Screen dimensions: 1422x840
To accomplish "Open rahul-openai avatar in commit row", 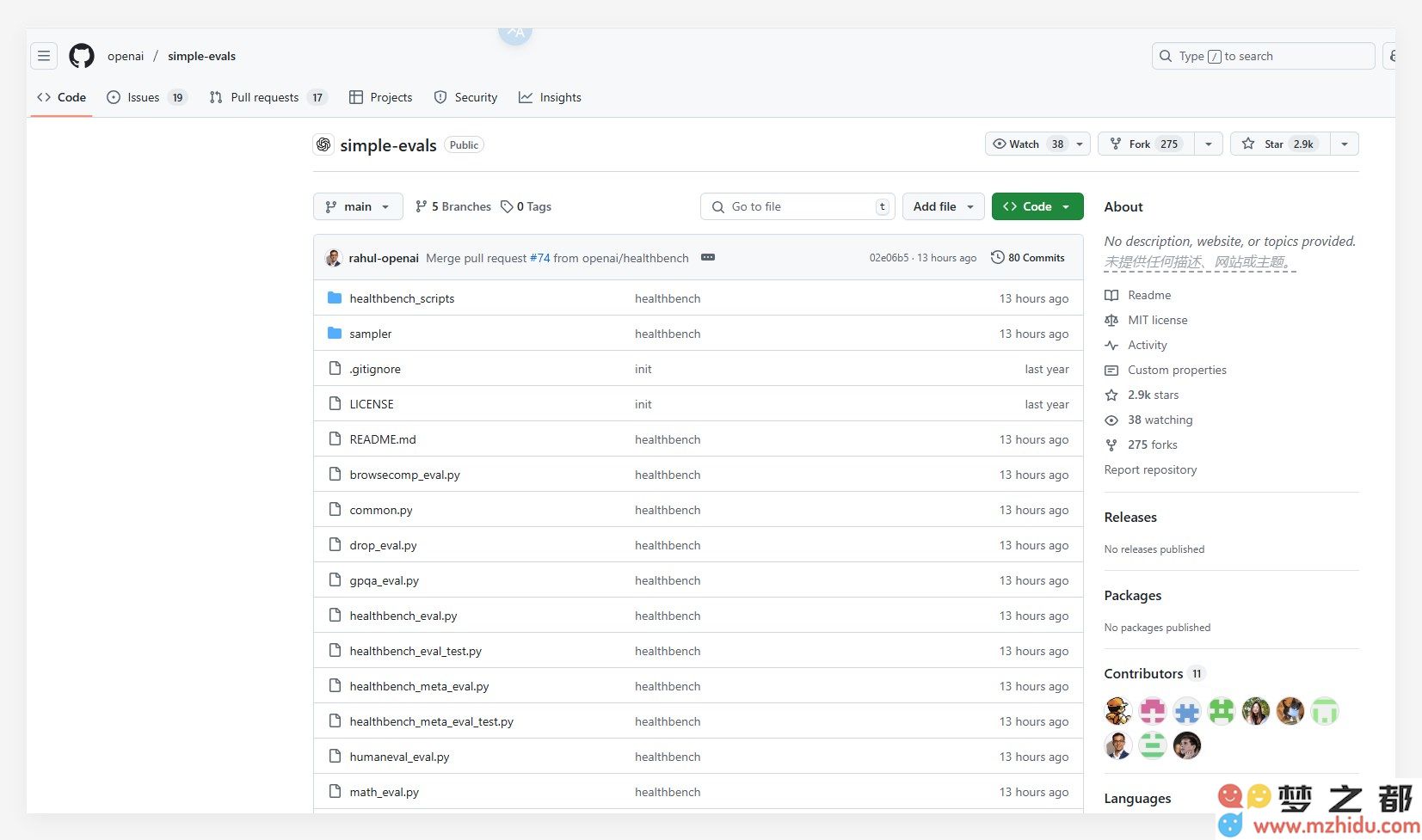I will (334, 258).
